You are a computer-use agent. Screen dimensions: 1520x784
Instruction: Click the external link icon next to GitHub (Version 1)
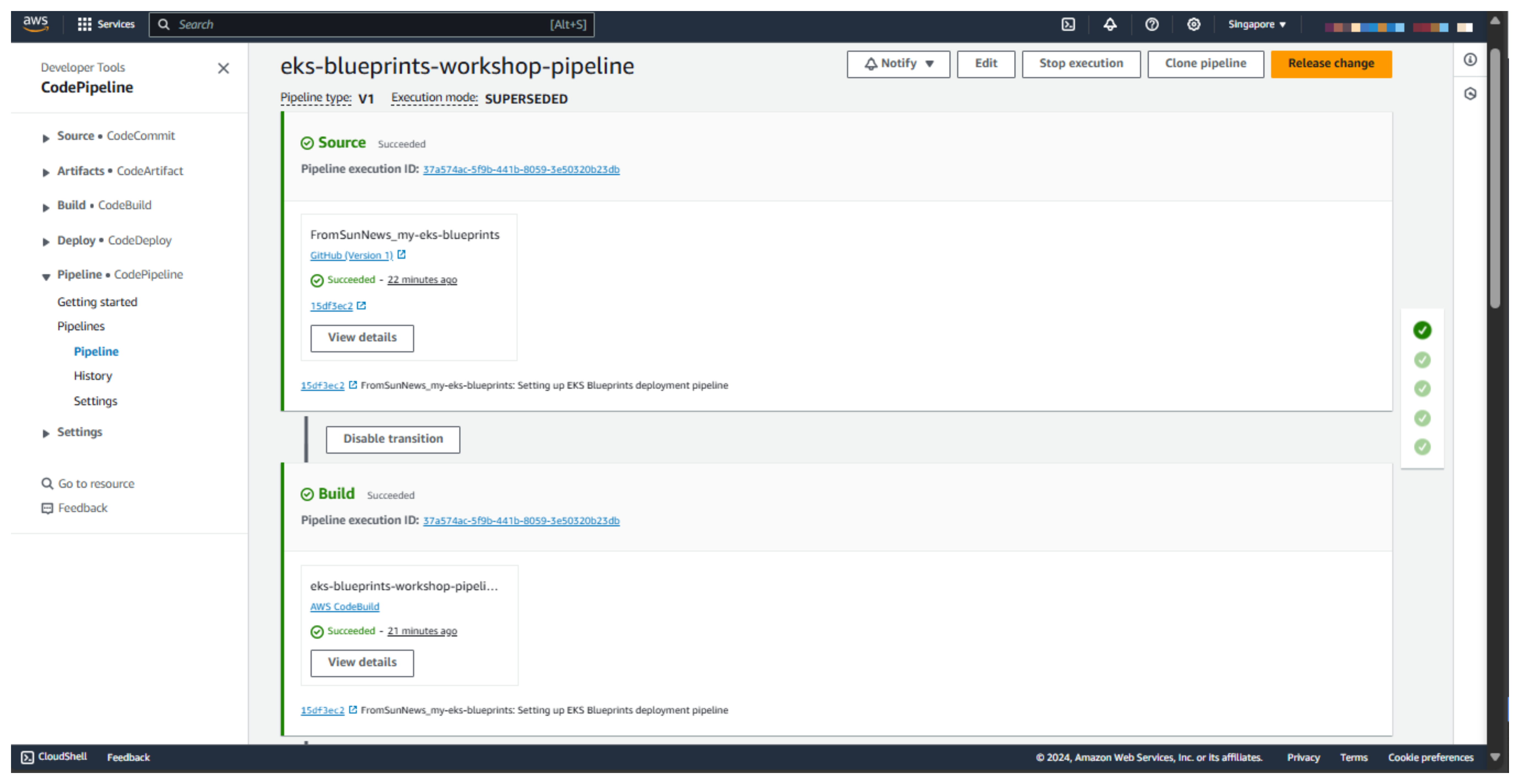point(402,255)
